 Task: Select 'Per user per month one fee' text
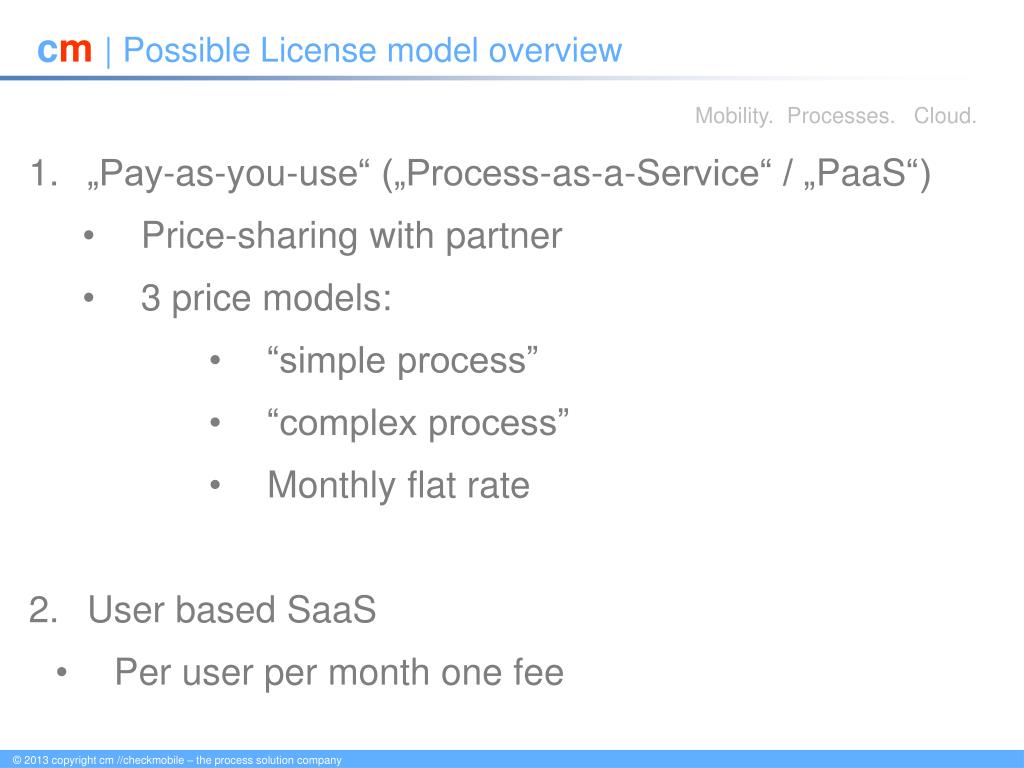tap(339, 673)
